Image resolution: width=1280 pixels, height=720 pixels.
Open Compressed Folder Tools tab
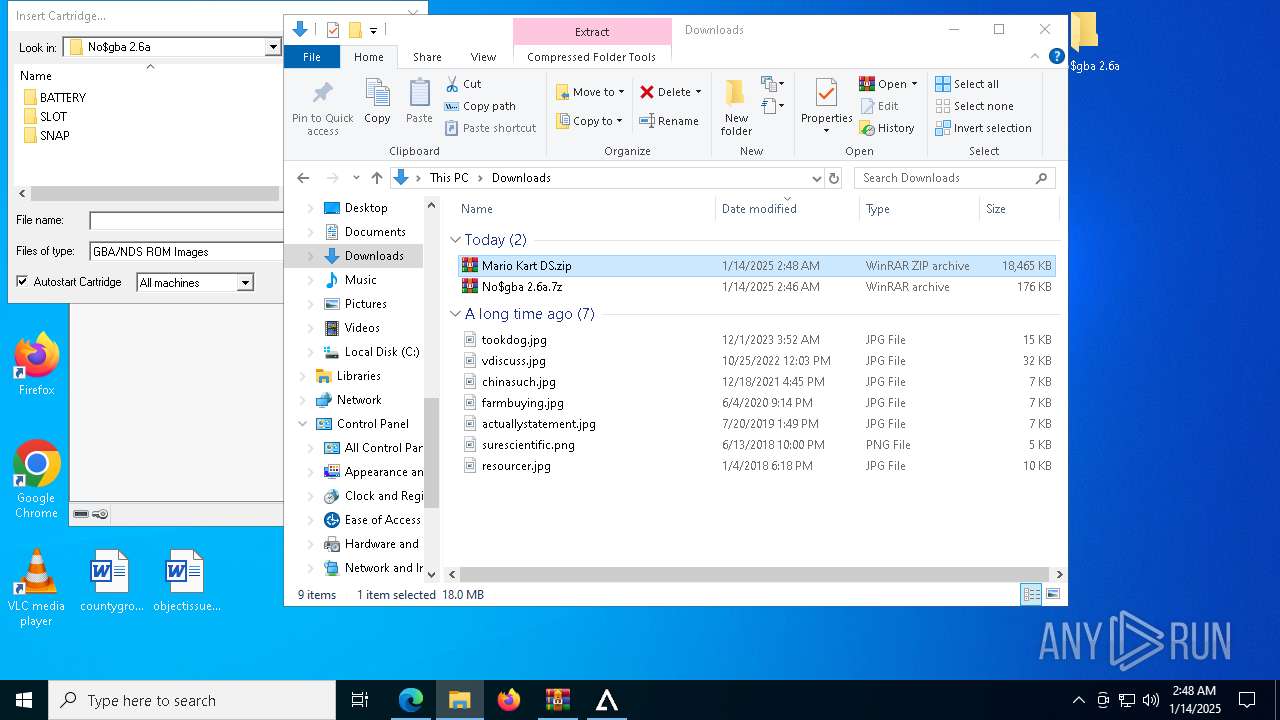(591, 57)
